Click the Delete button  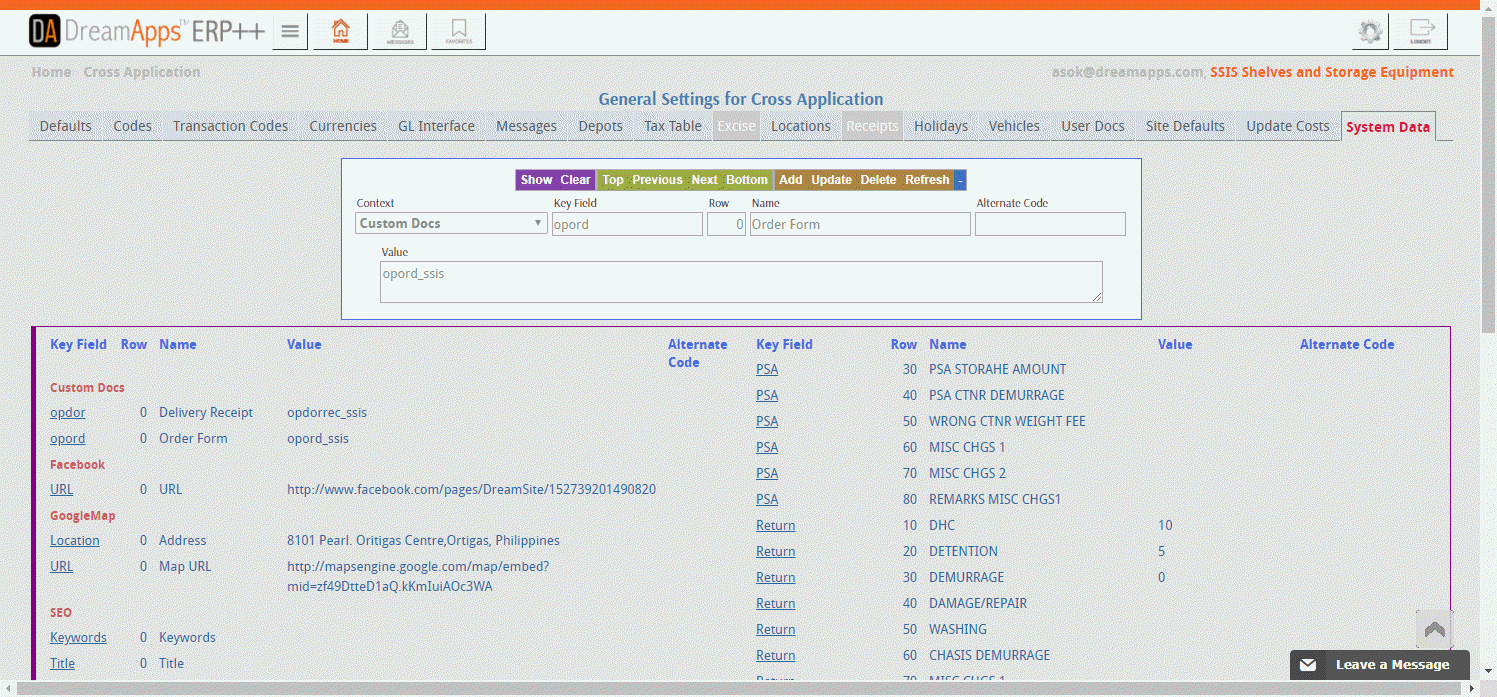coord(878,180)
